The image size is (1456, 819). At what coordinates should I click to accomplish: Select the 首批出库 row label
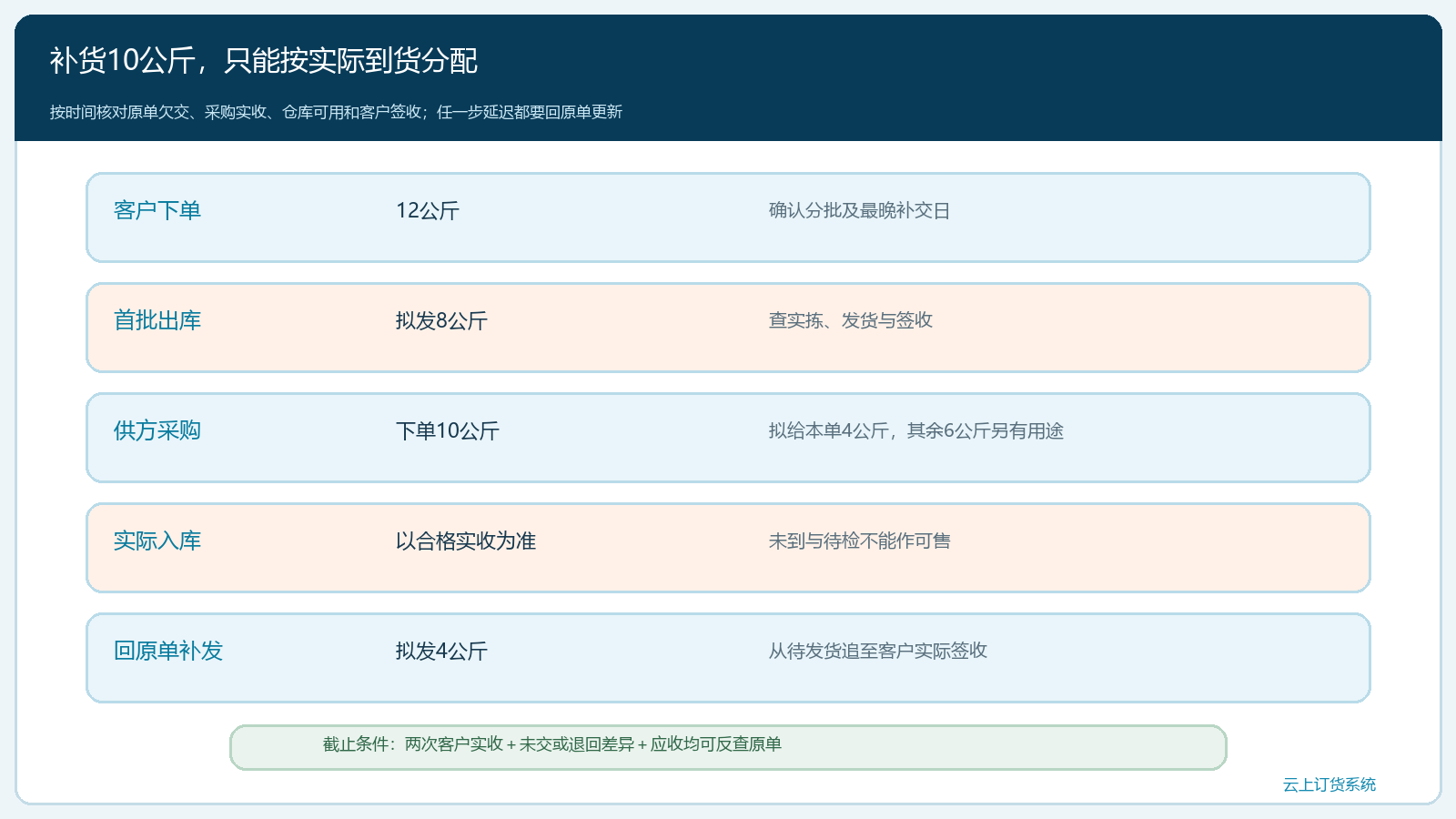(x=157, y=320)
